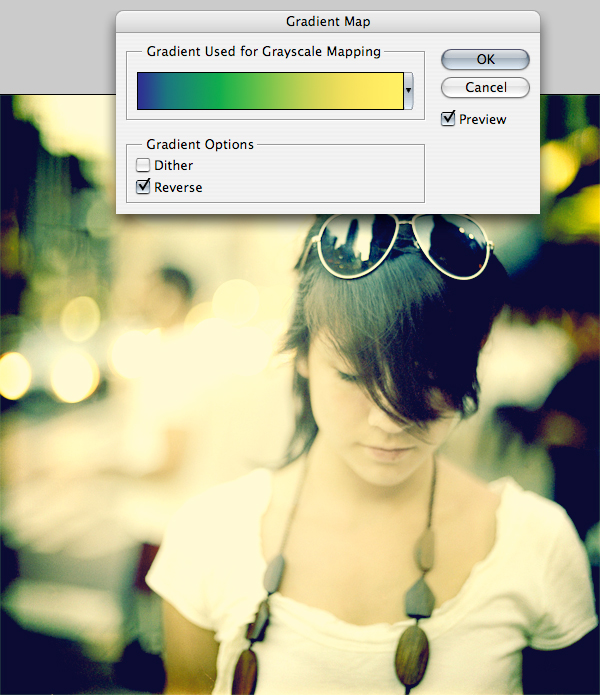Enable the Dither option

[143, 165]
